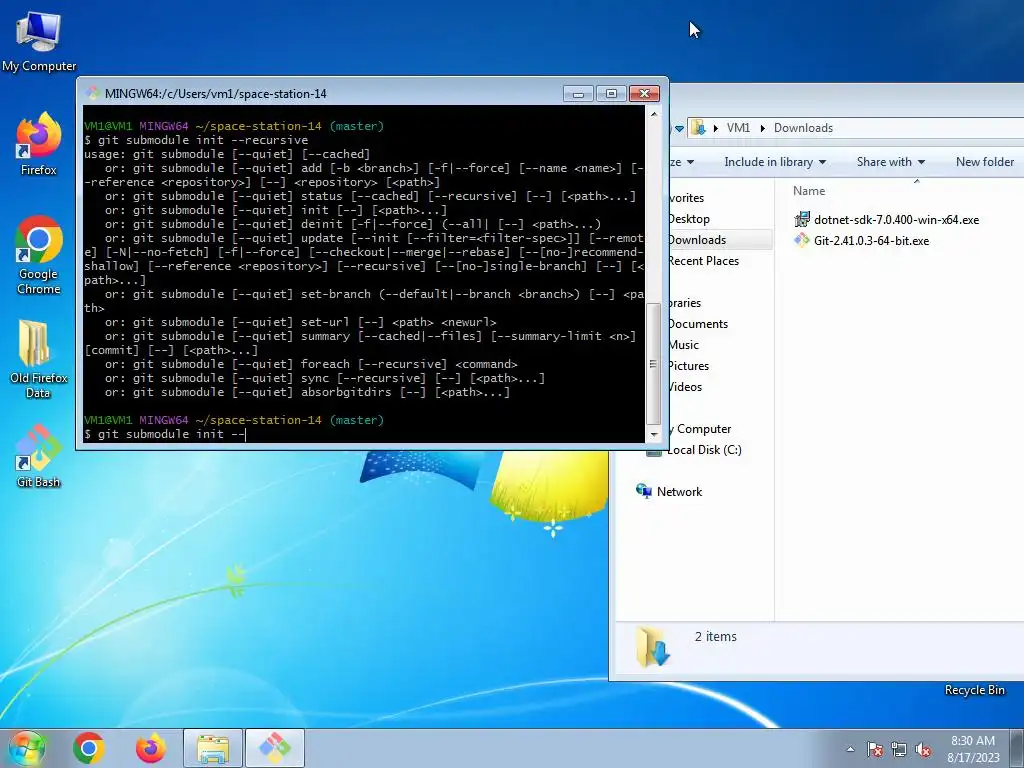Screen dimensions: 1024x768
Task: Click the network tray icon
Action: [x=899, y=749]
